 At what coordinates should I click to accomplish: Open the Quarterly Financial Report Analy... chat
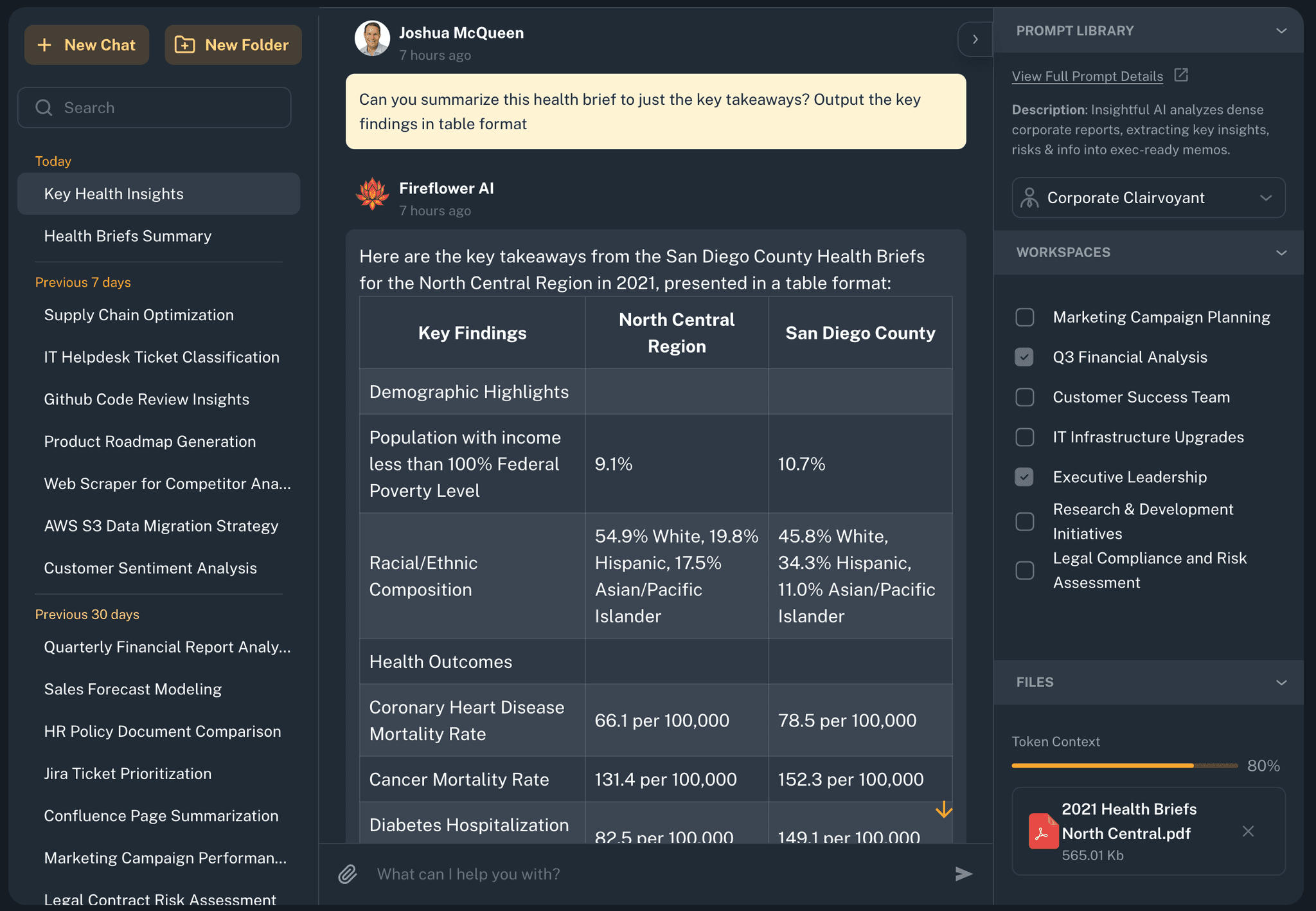point(159,647)
